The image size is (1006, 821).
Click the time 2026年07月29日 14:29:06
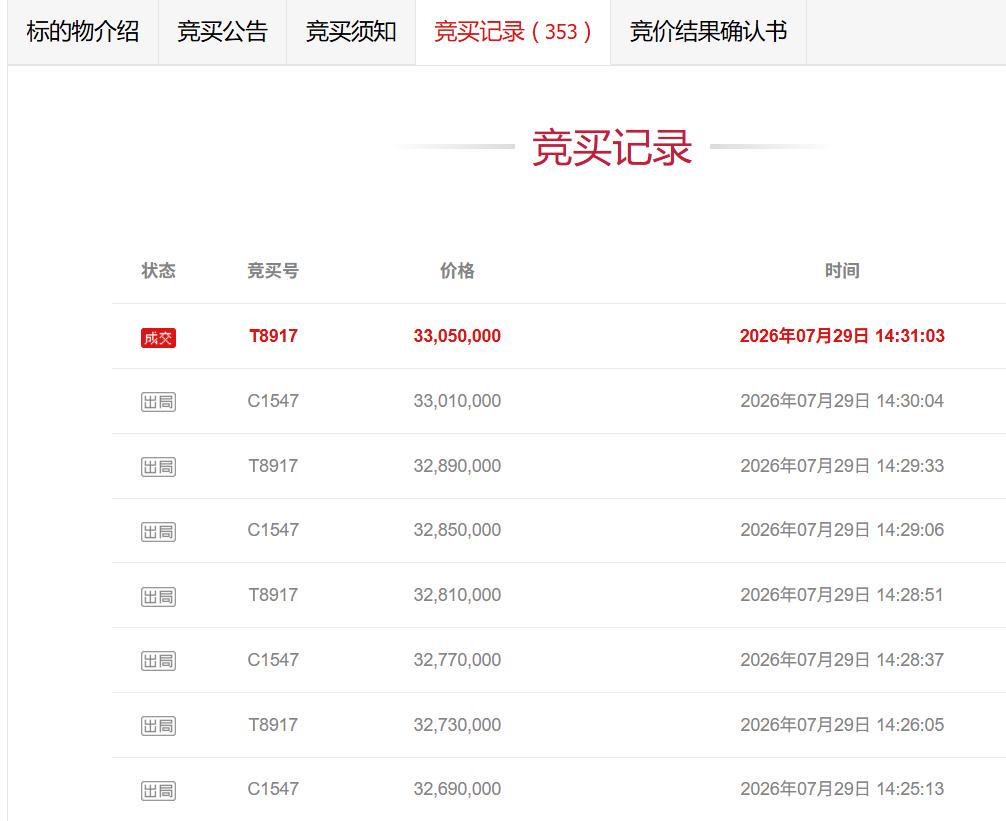(x=842, y=530)
